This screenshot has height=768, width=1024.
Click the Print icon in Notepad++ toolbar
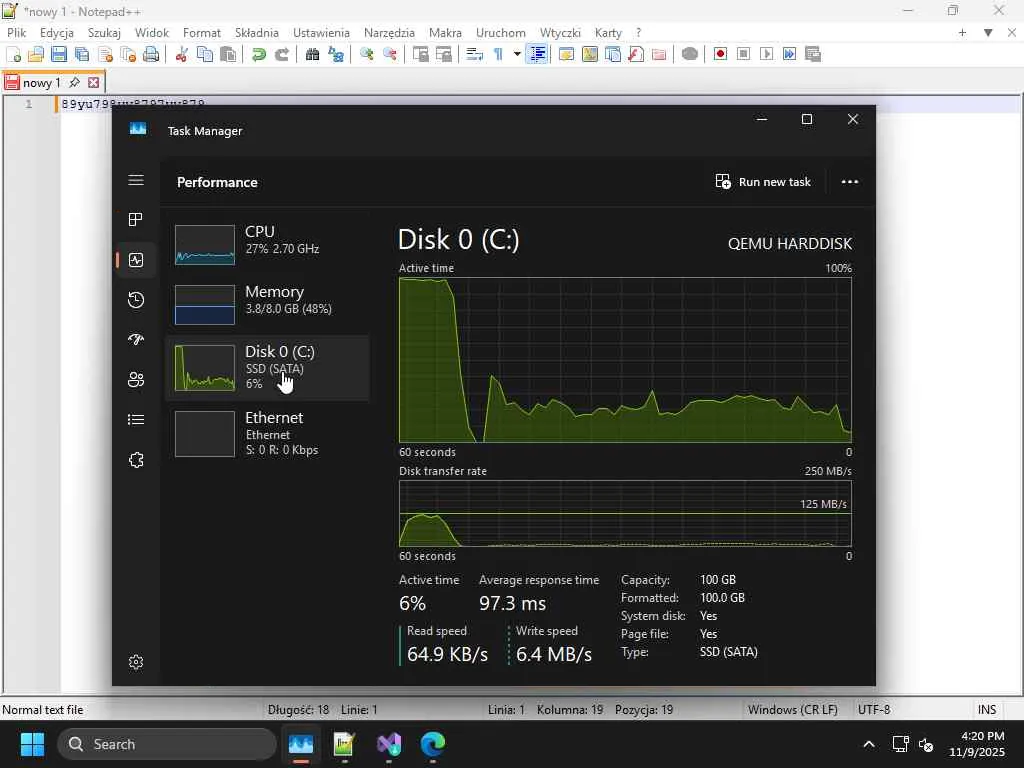(151, 54)
